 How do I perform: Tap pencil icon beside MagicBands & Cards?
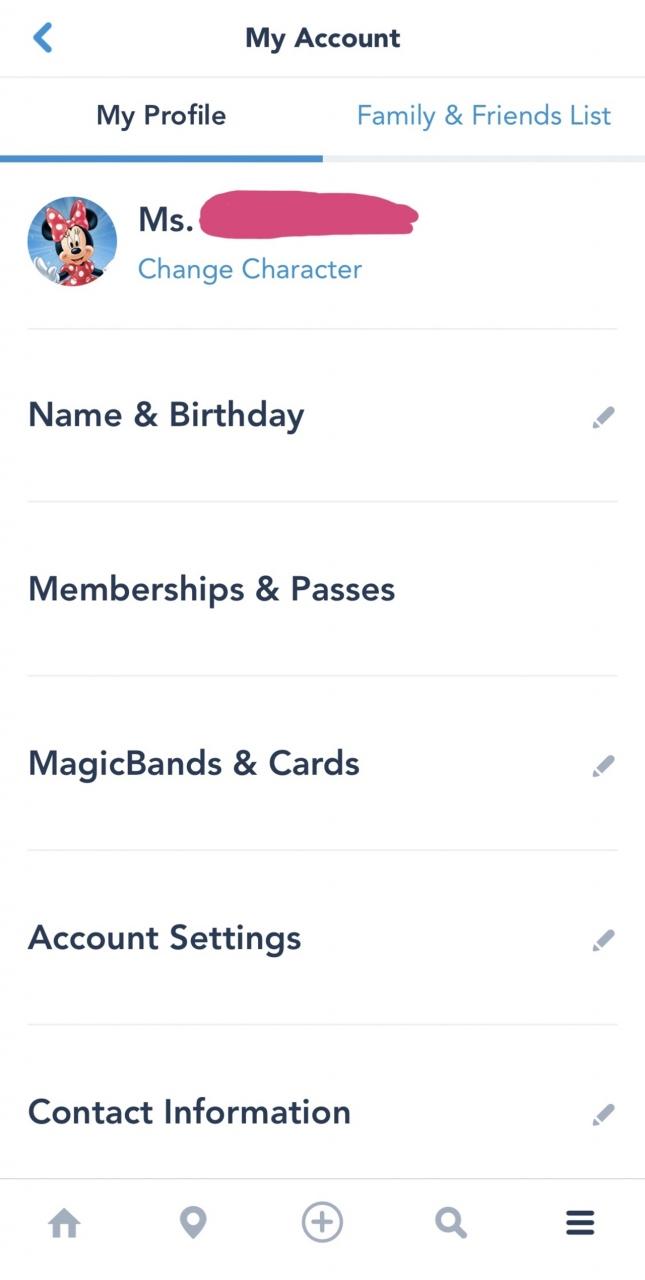click(x=603, y=766)
